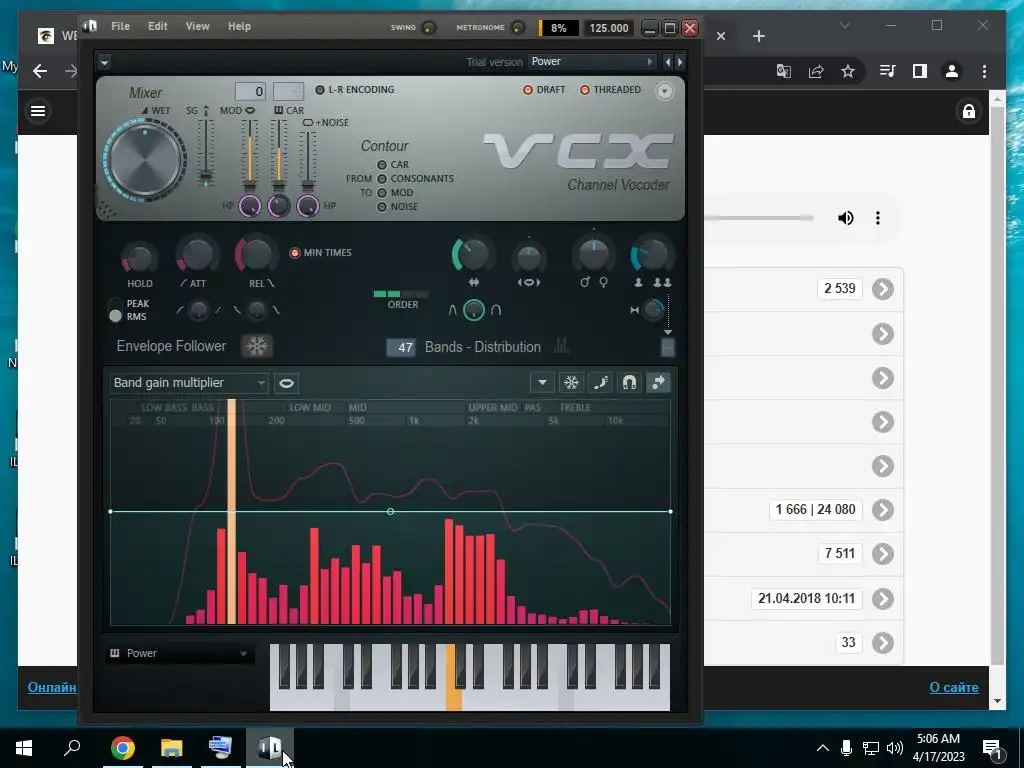Click the green band shape knob
Viewport: 1024px width, 768px height.
click(x=473, y=310)
